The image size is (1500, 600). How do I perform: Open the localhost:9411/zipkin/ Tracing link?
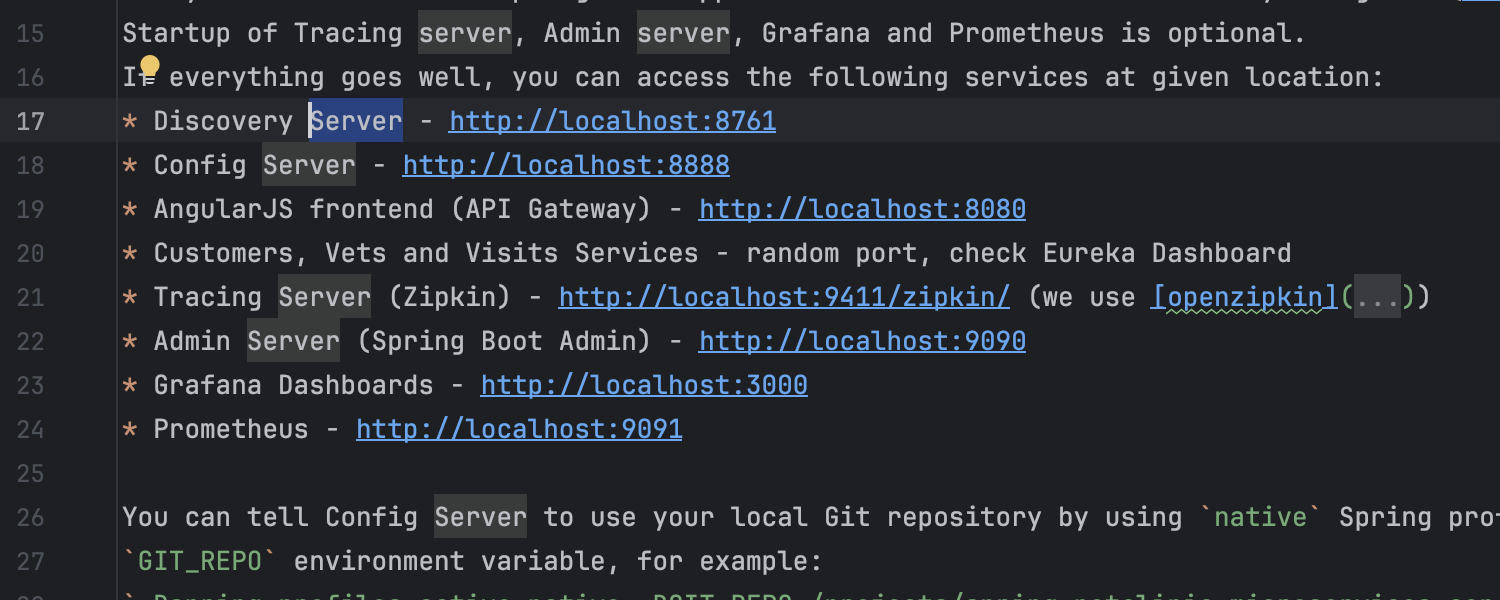coord(784,297)
